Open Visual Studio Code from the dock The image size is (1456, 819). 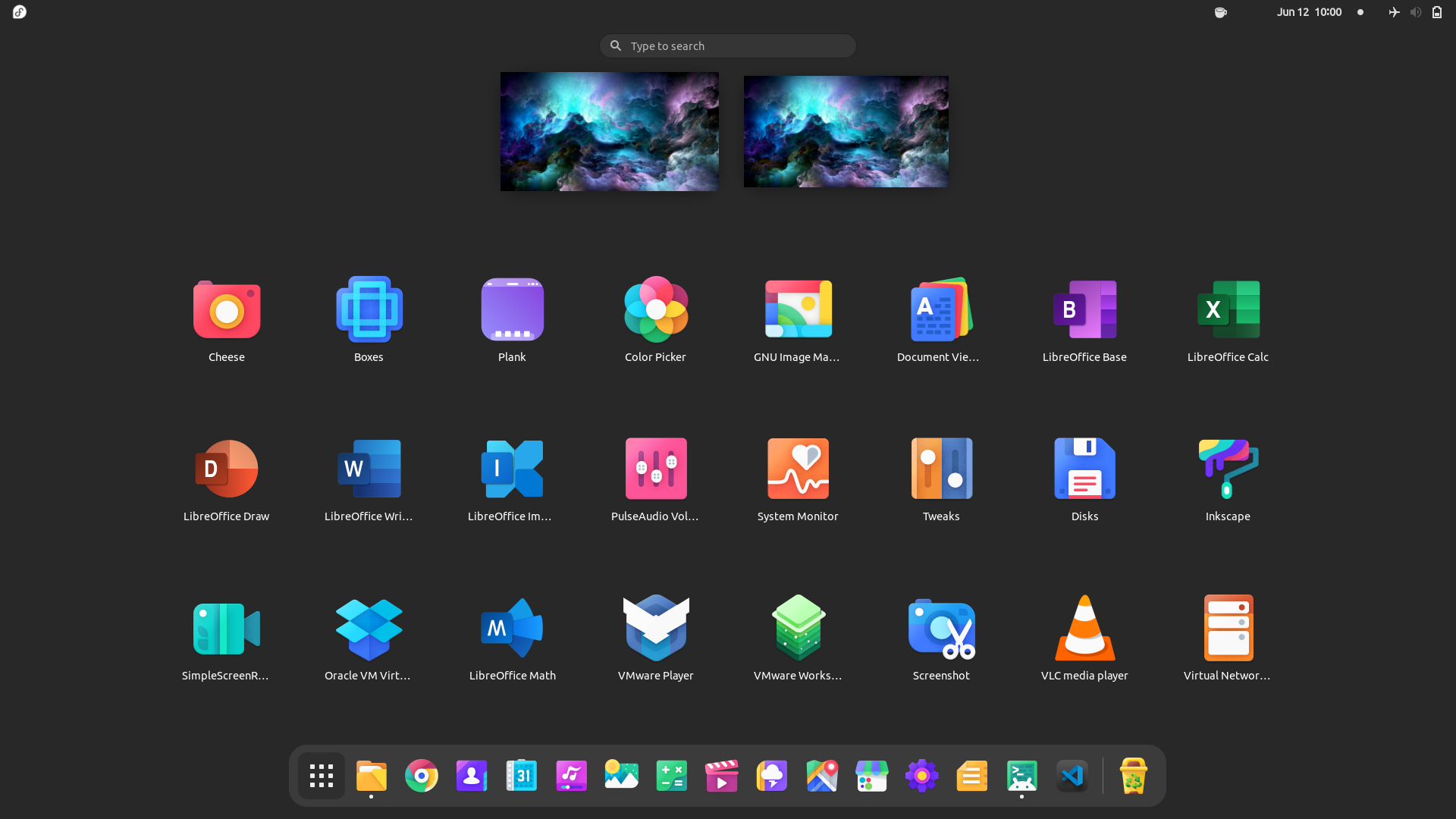click(x=1072, y=776)
